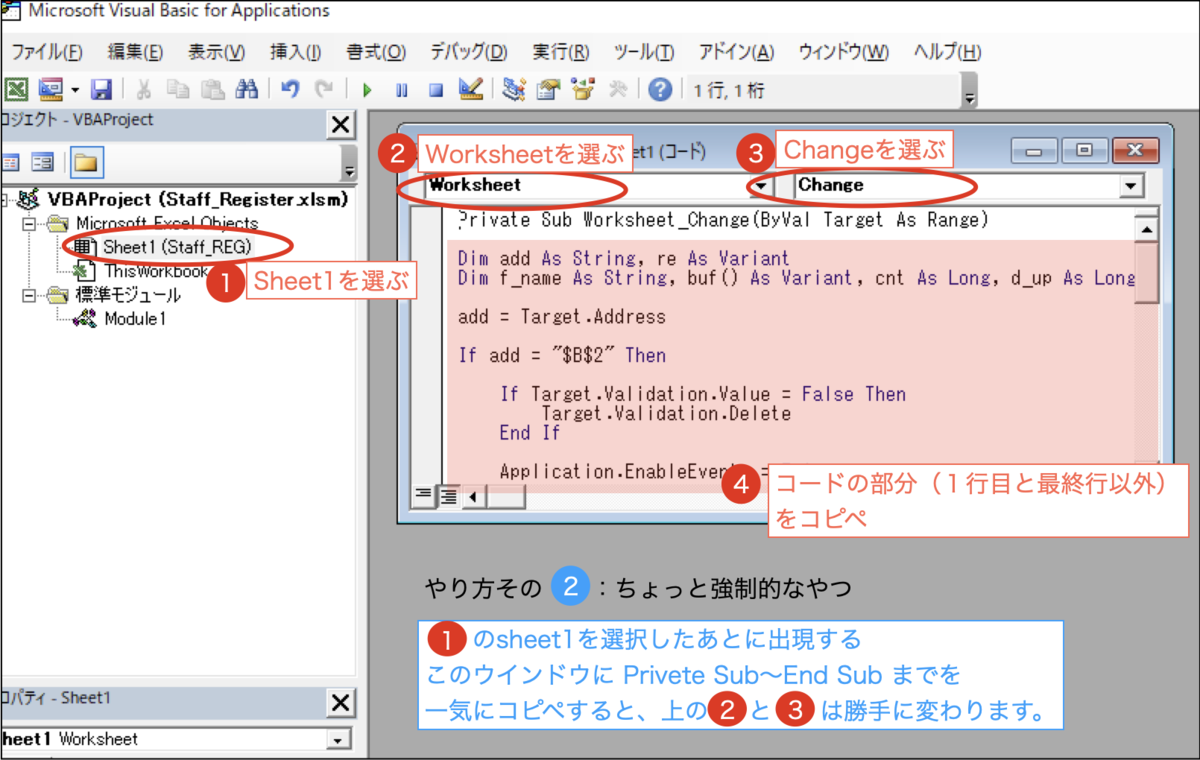The height and width of the screenshot is (760, 1200).
Task: Enable Design Mode from the toolbar
Action: [472, 89]
